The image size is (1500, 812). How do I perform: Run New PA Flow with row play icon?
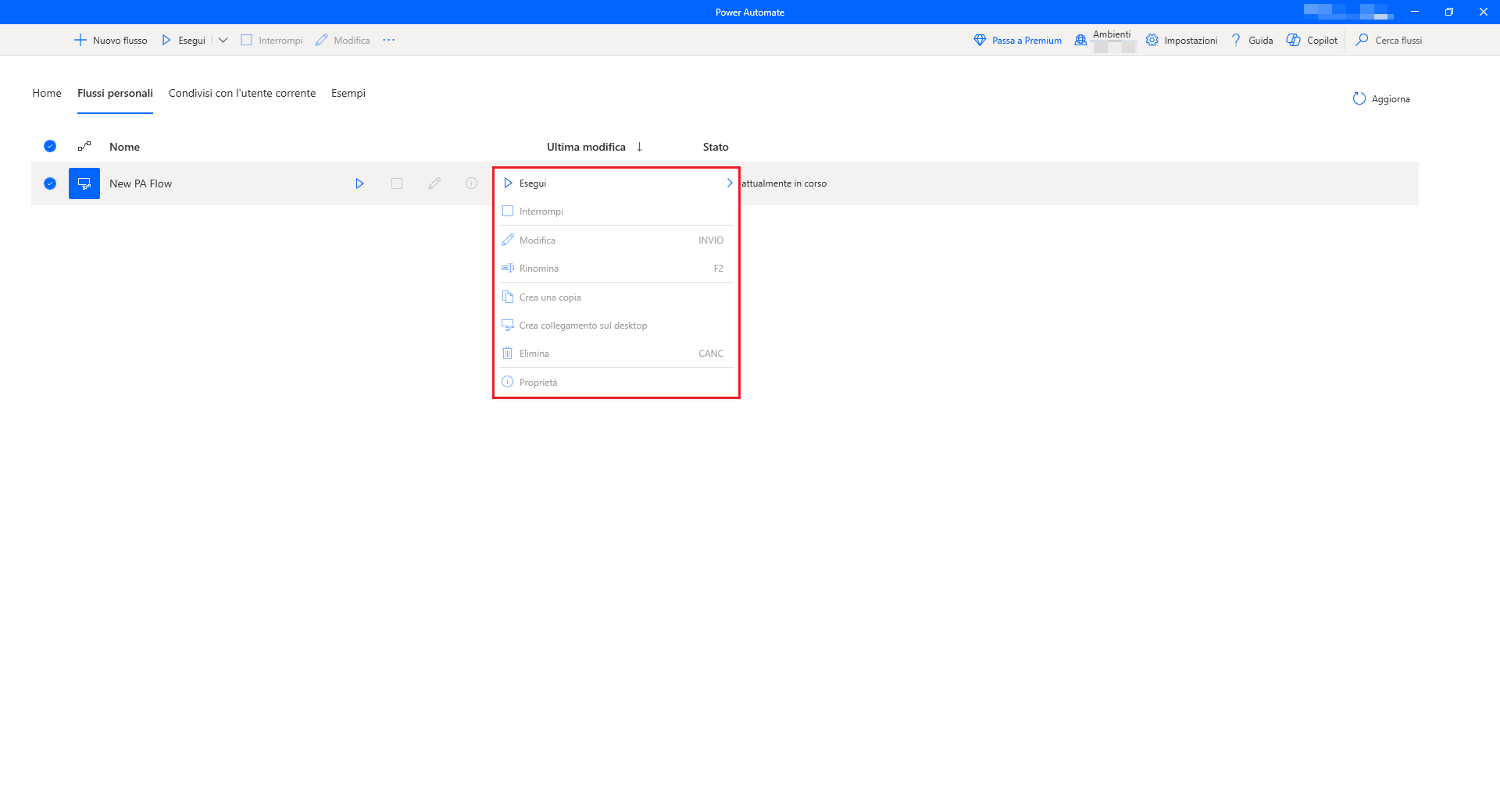click(359, 183)
